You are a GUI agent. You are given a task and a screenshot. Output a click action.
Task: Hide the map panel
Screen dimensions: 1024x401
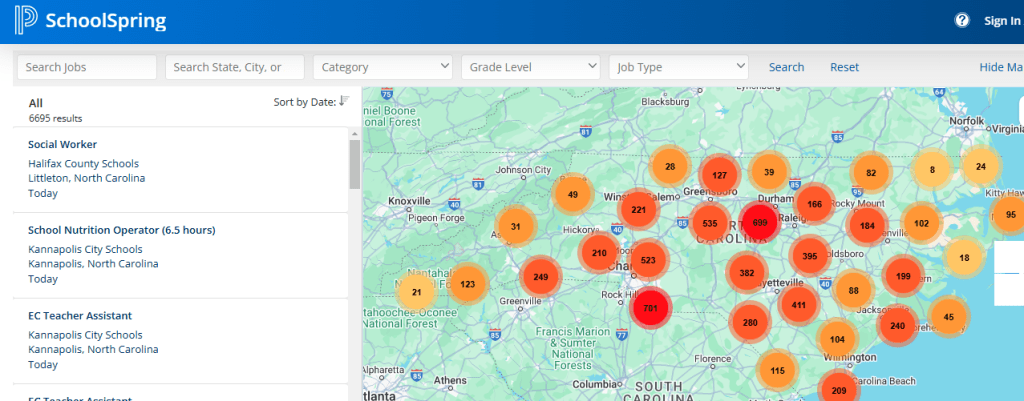1000,67
